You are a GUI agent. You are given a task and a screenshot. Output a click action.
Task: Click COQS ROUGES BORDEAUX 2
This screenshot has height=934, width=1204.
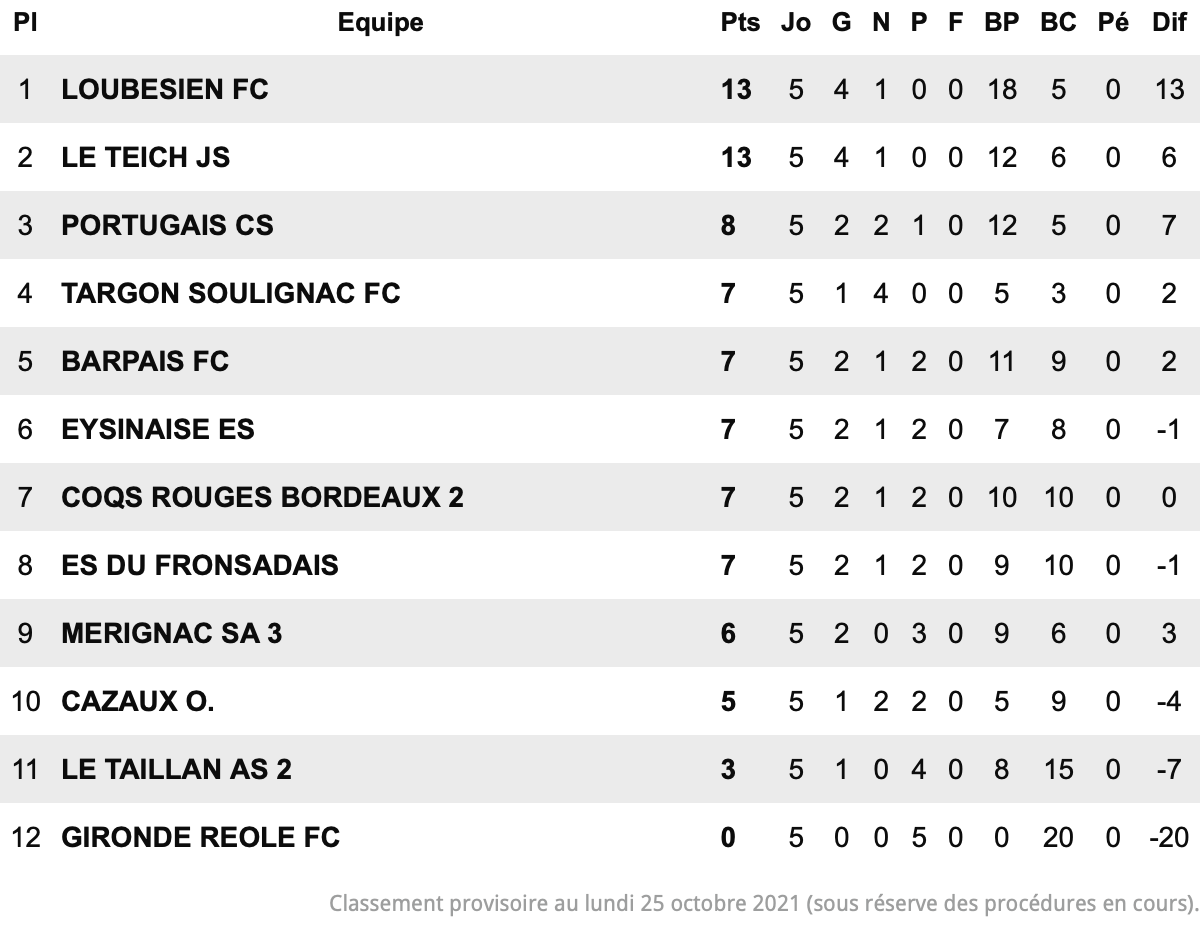click(x=263, y=498)
